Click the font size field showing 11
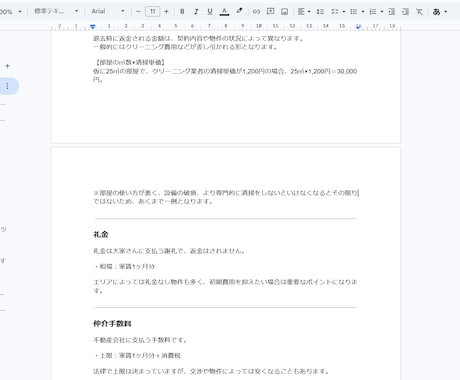The image size is (460, 380). [152, 12]
